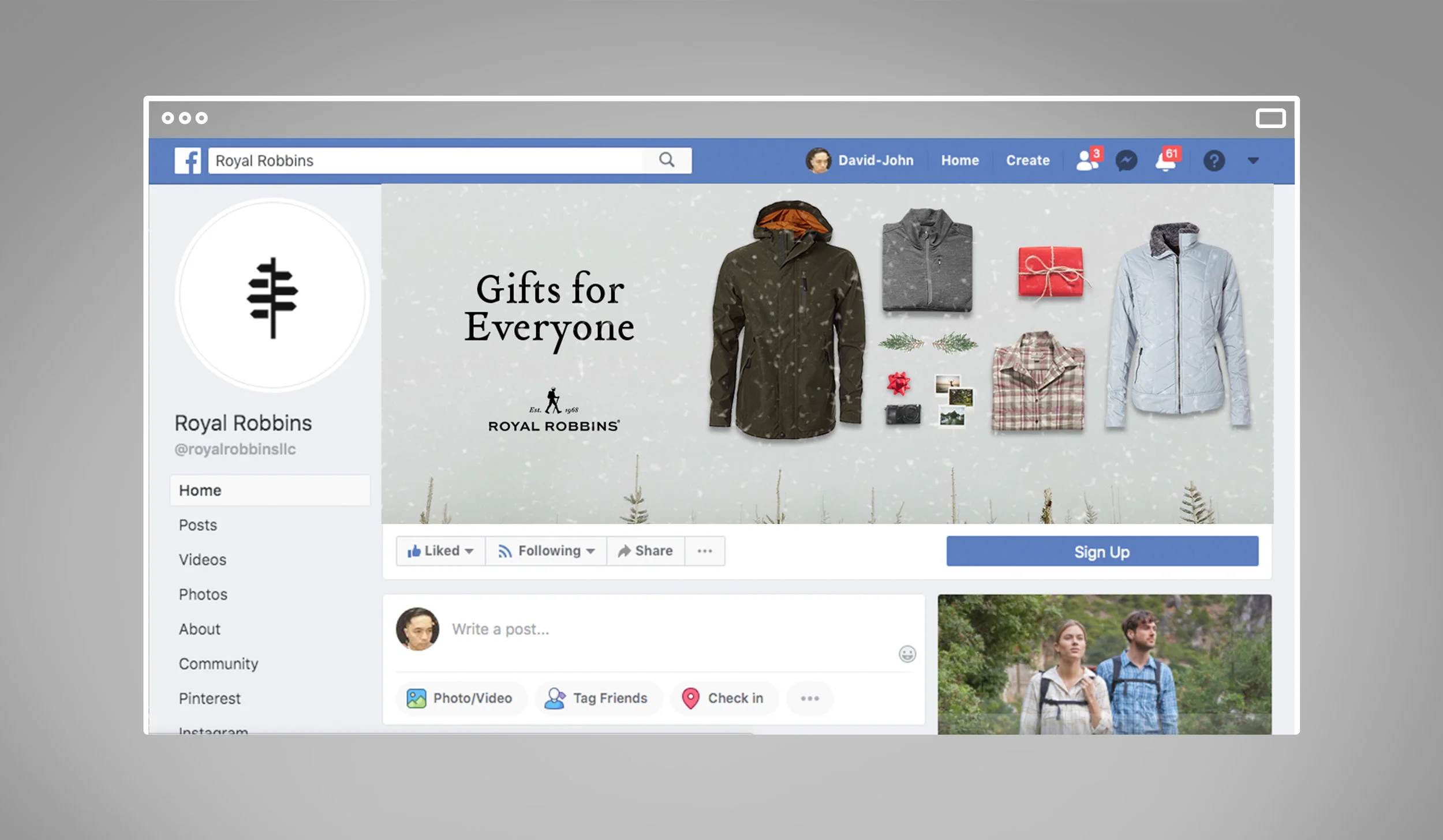Open the emoji picker in post box

pyautogui.click(x=907, y=654)
